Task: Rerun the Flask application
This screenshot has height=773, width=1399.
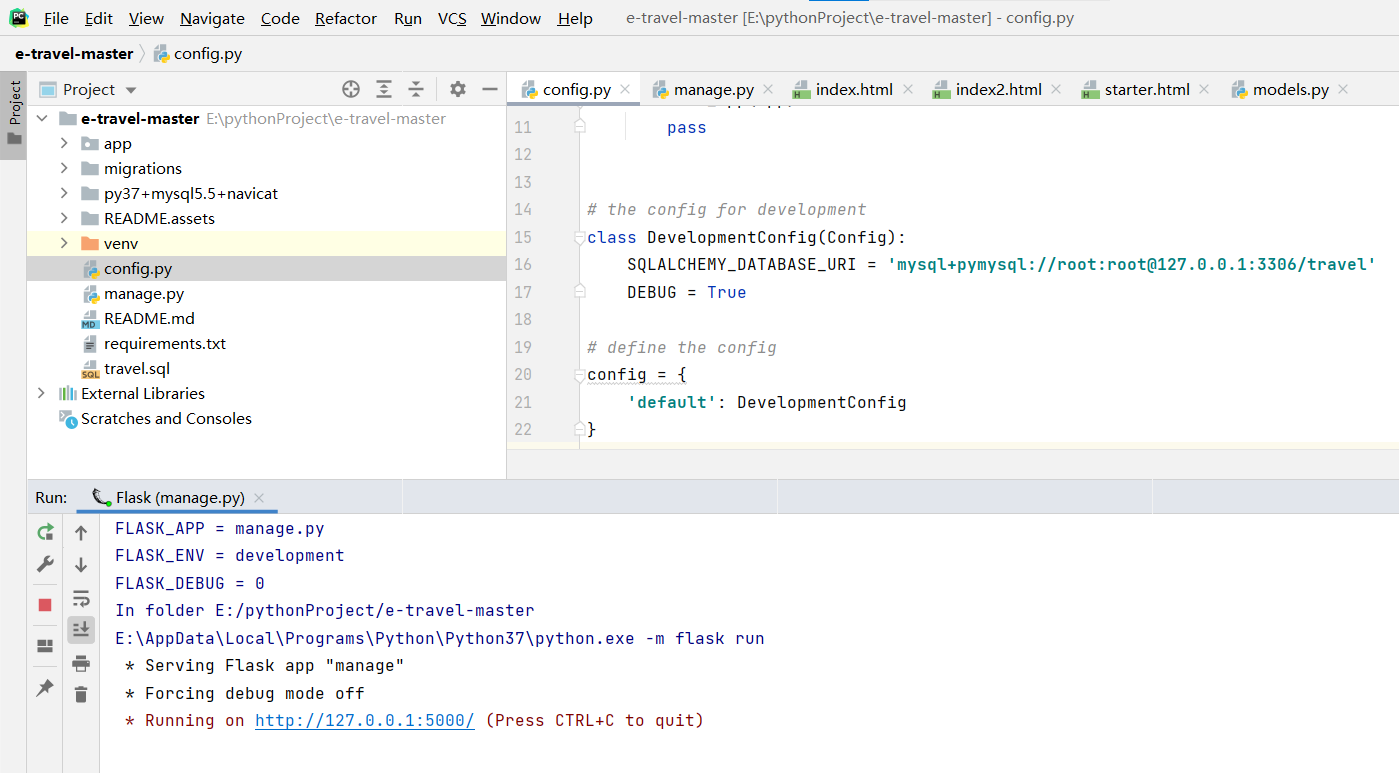Action: [x=45, y=532]
